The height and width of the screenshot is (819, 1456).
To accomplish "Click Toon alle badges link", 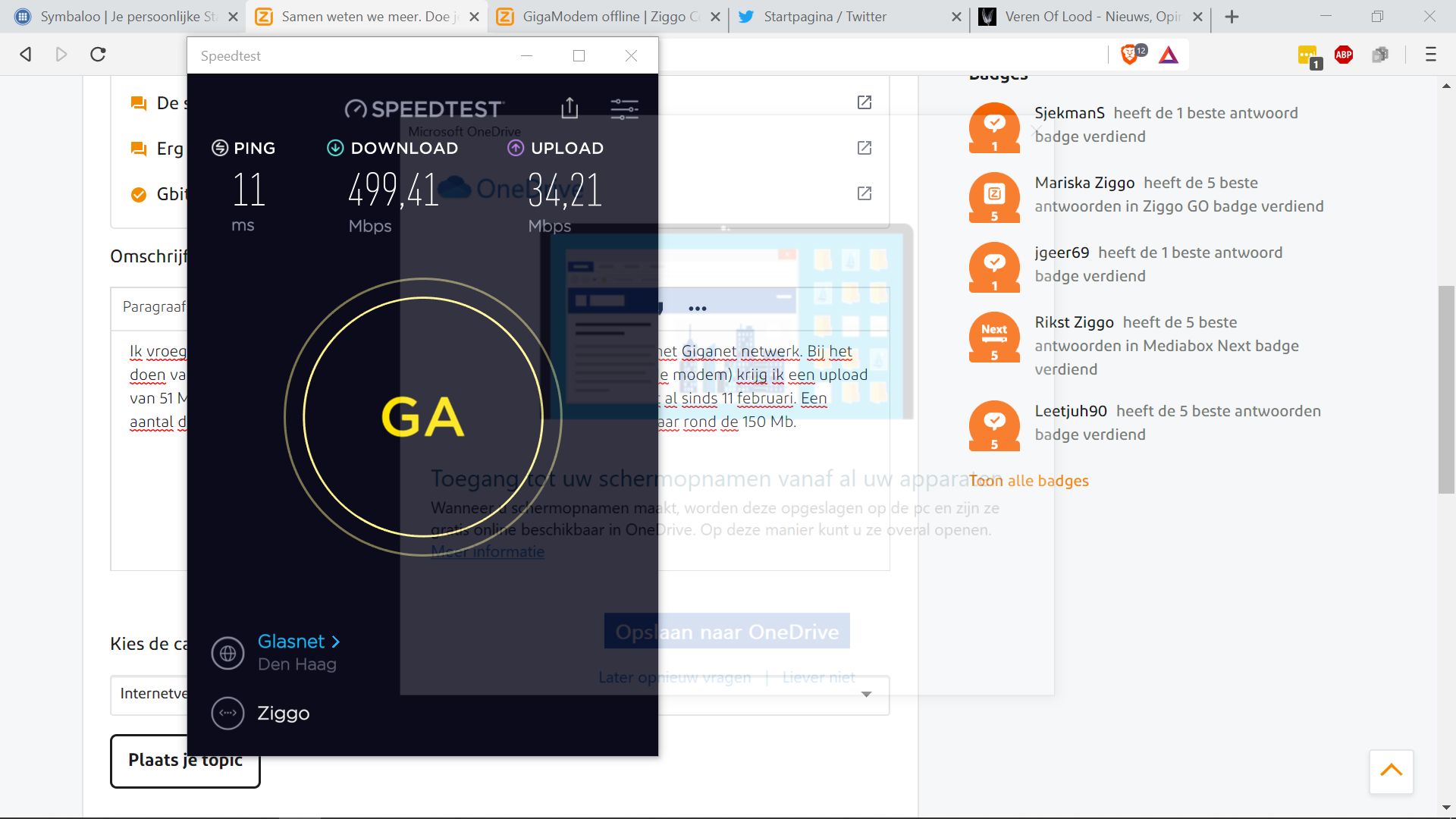I will click(x=1029, y=481).
